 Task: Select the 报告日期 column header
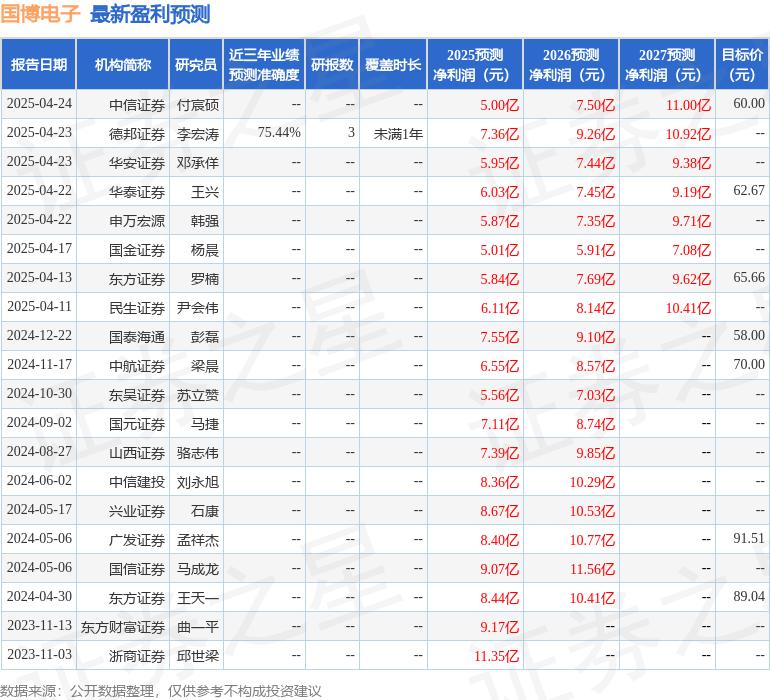click(39, 65)
